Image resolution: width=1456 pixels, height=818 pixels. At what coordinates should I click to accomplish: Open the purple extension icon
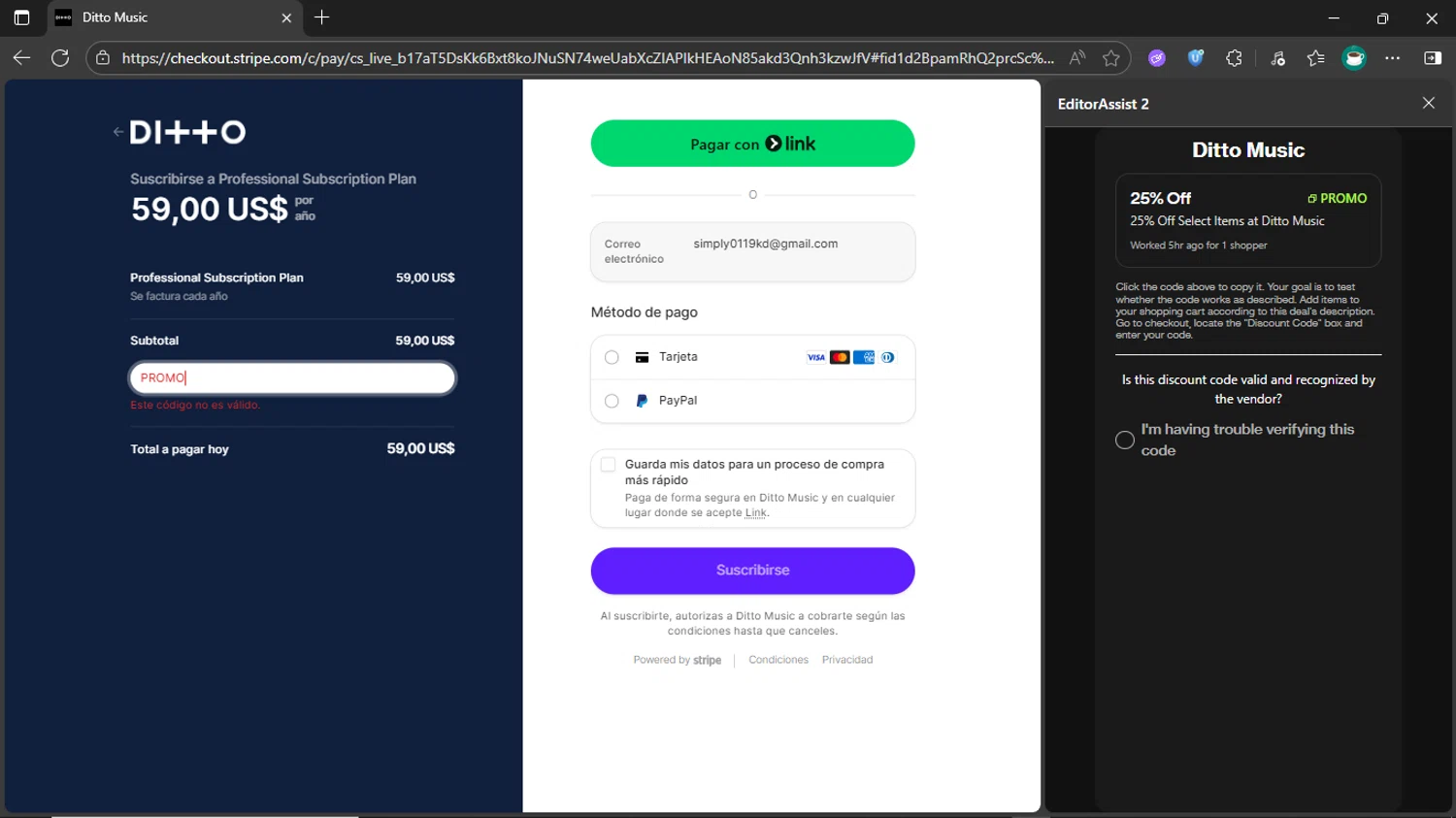(x=1157, y=58)
